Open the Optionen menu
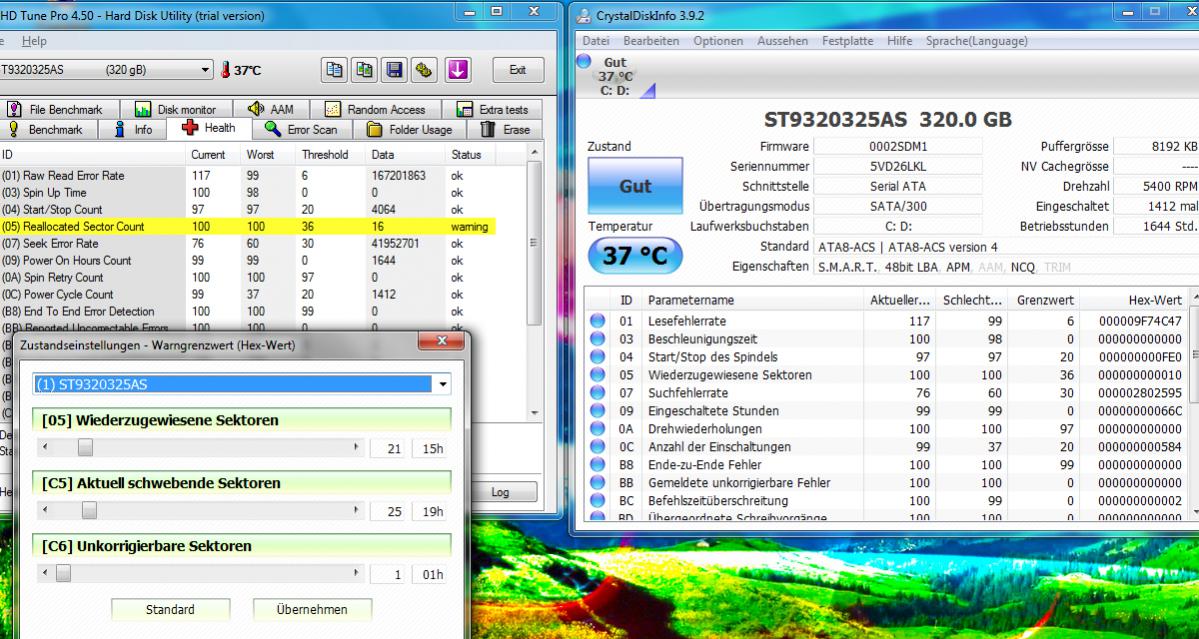 pos(718,41)
